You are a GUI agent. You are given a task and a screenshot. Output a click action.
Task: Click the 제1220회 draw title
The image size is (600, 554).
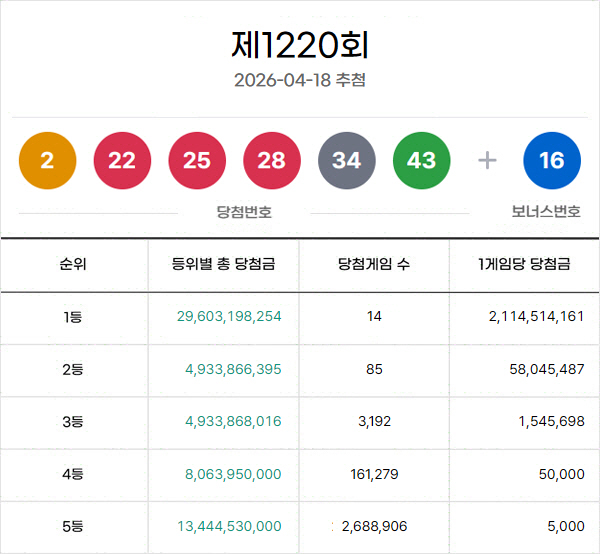300,45
